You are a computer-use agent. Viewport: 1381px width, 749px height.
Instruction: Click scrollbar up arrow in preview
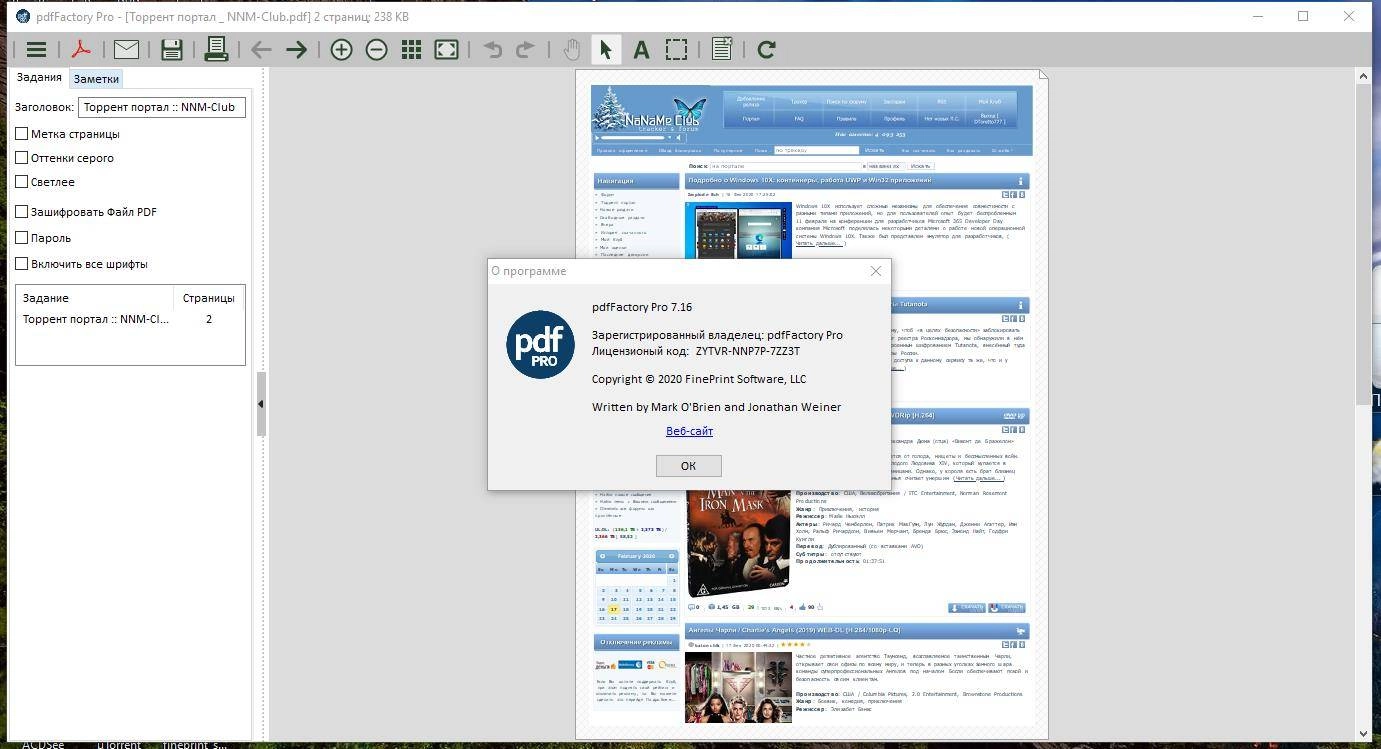point(1362,76)
